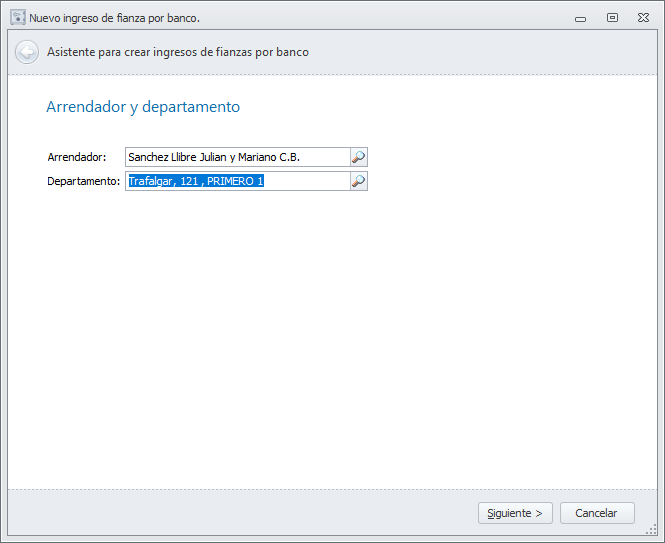The height and width of the screenshot is (543, 665).
Task: Close the Nuevo ingreso window
Action: 643,17
